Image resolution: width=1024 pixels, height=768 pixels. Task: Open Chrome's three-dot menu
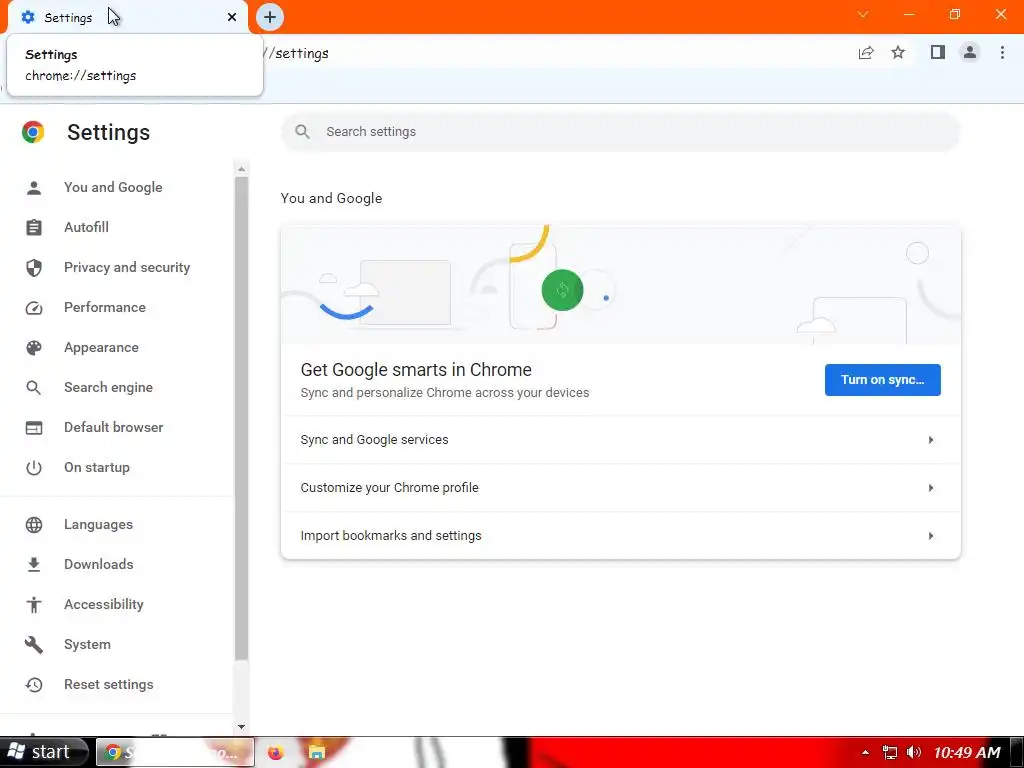point(1002,52)
